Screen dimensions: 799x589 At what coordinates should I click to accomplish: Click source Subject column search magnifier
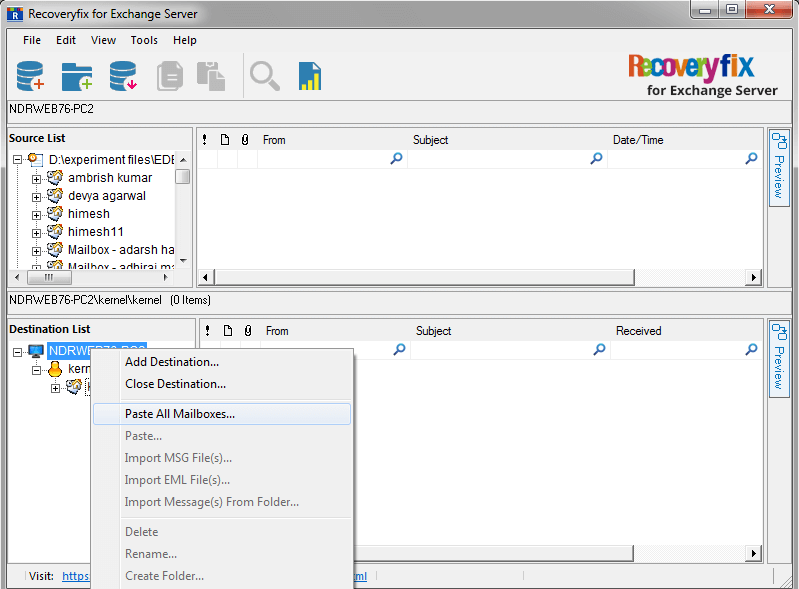[x=596, y=158]
